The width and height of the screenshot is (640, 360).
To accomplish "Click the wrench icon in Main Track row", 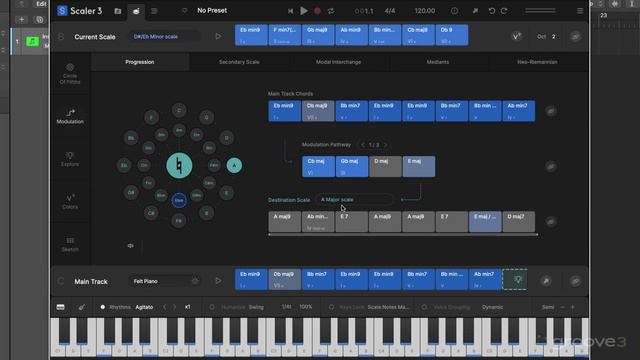I will pyautogui.click(x=546, y=281).
